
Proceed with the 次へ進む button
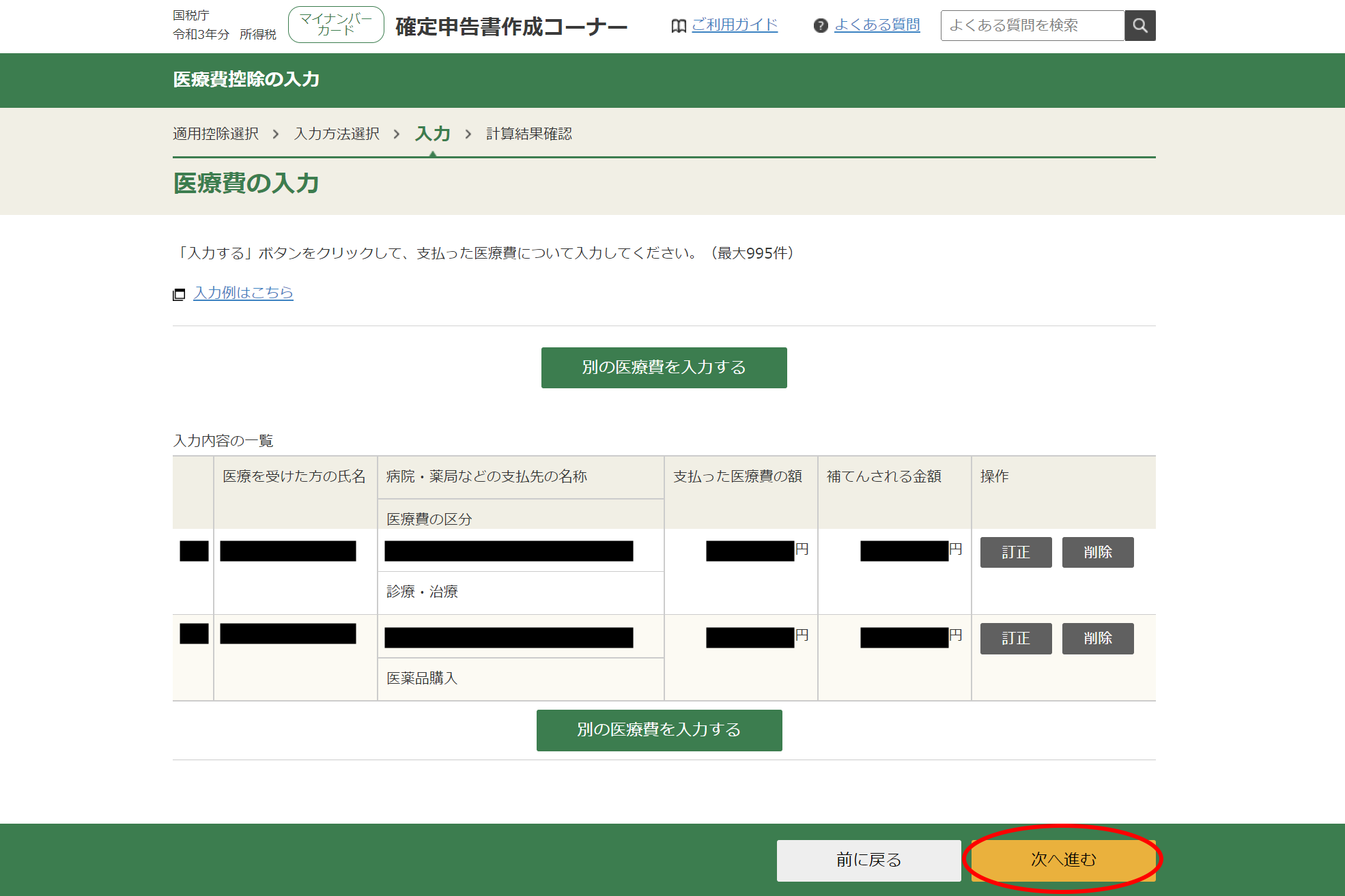pos(1063,861)
